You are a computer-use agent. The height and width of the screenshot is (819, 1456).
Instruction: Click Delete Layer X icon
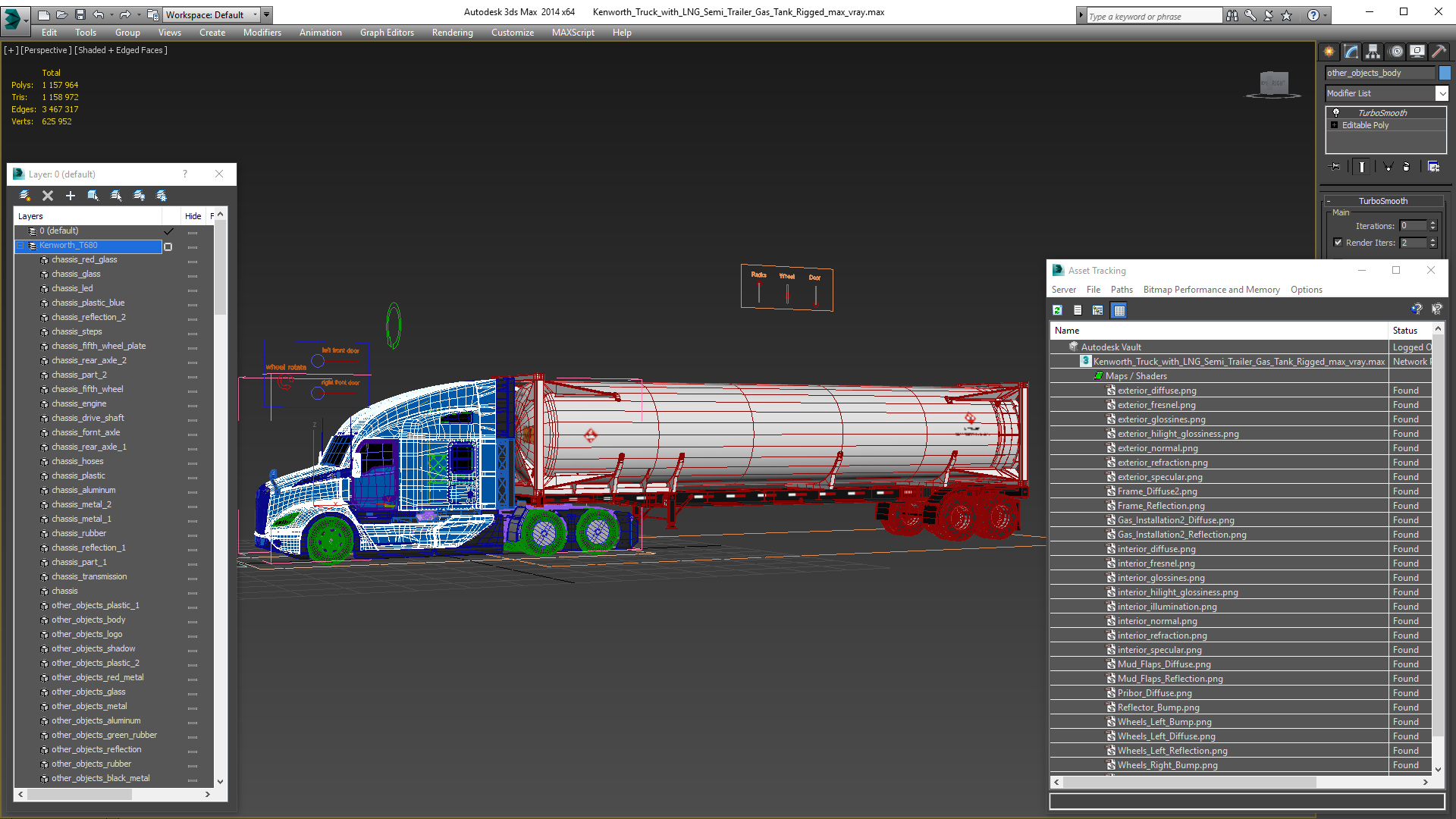(x=48, y=196)
